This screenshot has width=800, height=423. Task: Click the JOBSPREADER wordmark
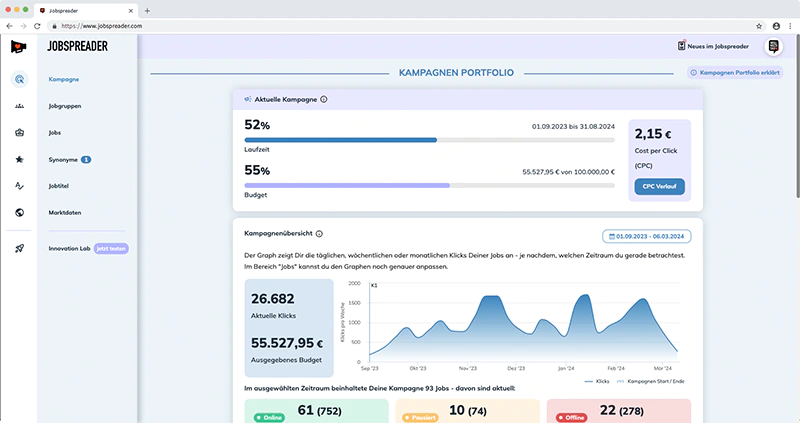[x=78, y=46]
